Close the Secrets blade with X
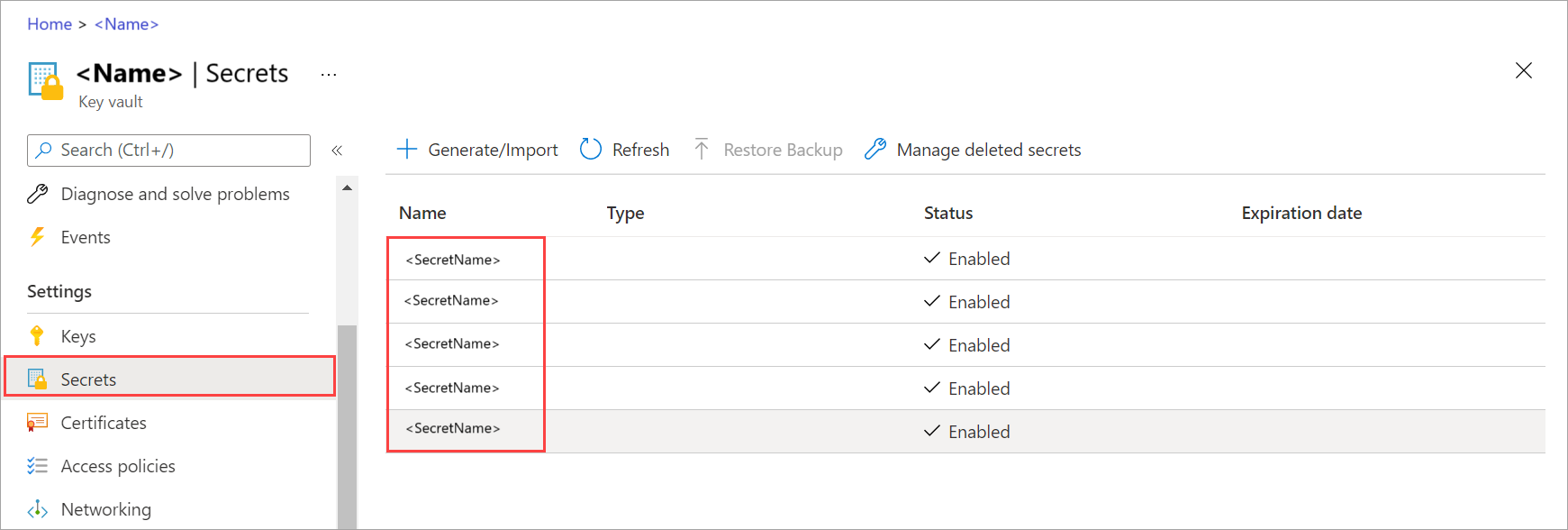Image resolution: width=1568 pixels, height=530 pixels. 1523,70
